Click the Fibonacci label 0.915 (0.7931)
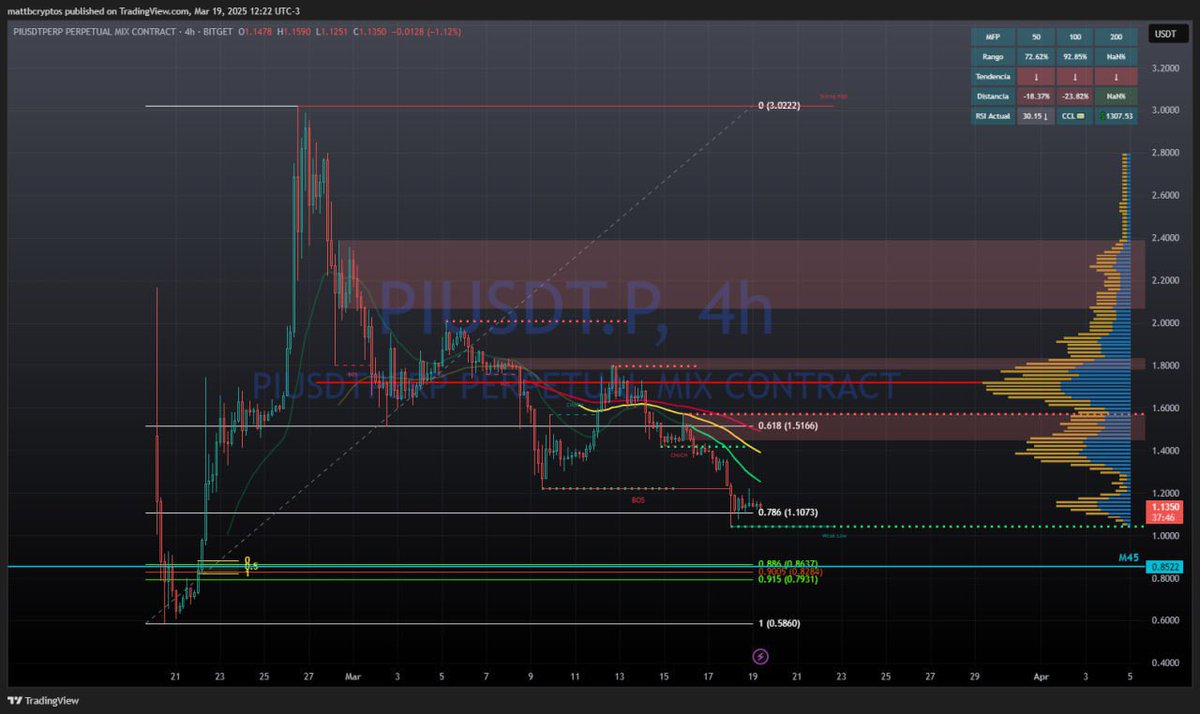The width and height of the screenshot is (1200, 714). (x=789, y=579)
